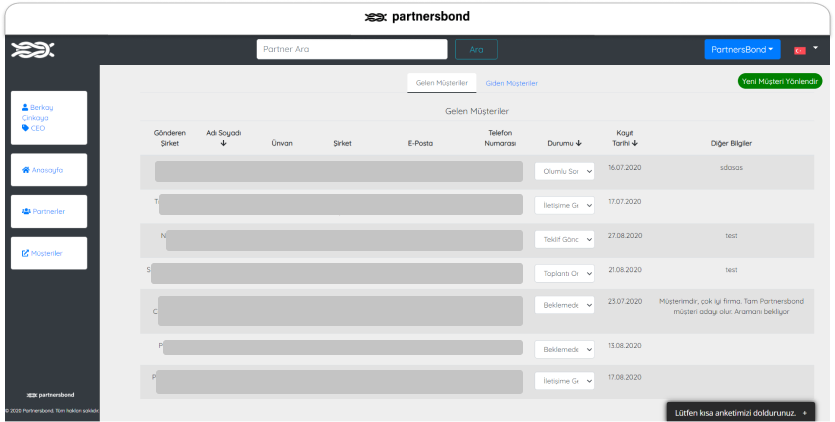Sort by Durumu arrow icon

click(x=580, y=144)
